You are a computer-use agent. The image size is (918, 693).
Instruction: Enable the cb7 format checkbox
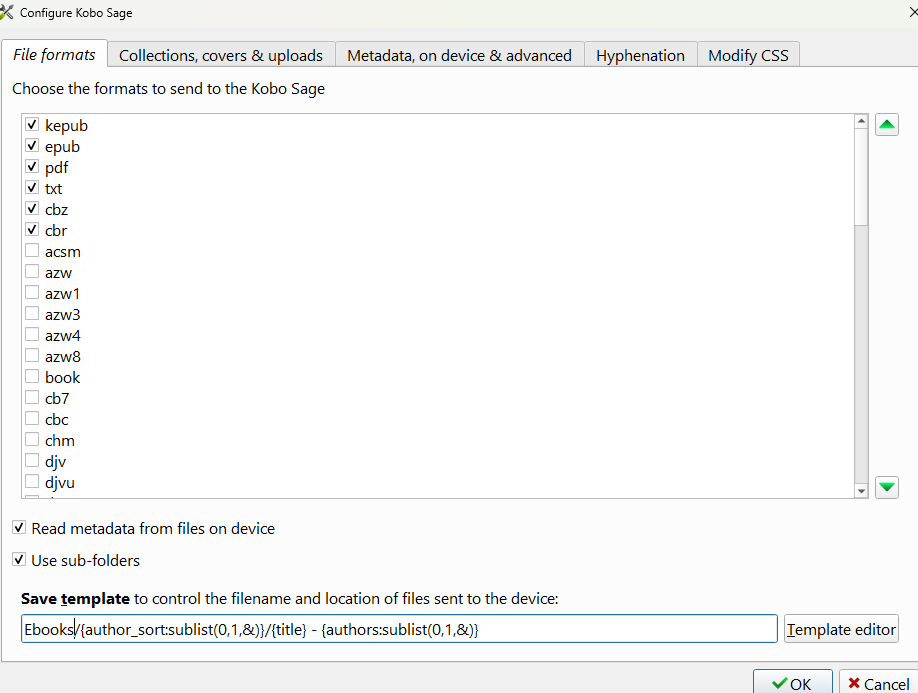(32, 398)
